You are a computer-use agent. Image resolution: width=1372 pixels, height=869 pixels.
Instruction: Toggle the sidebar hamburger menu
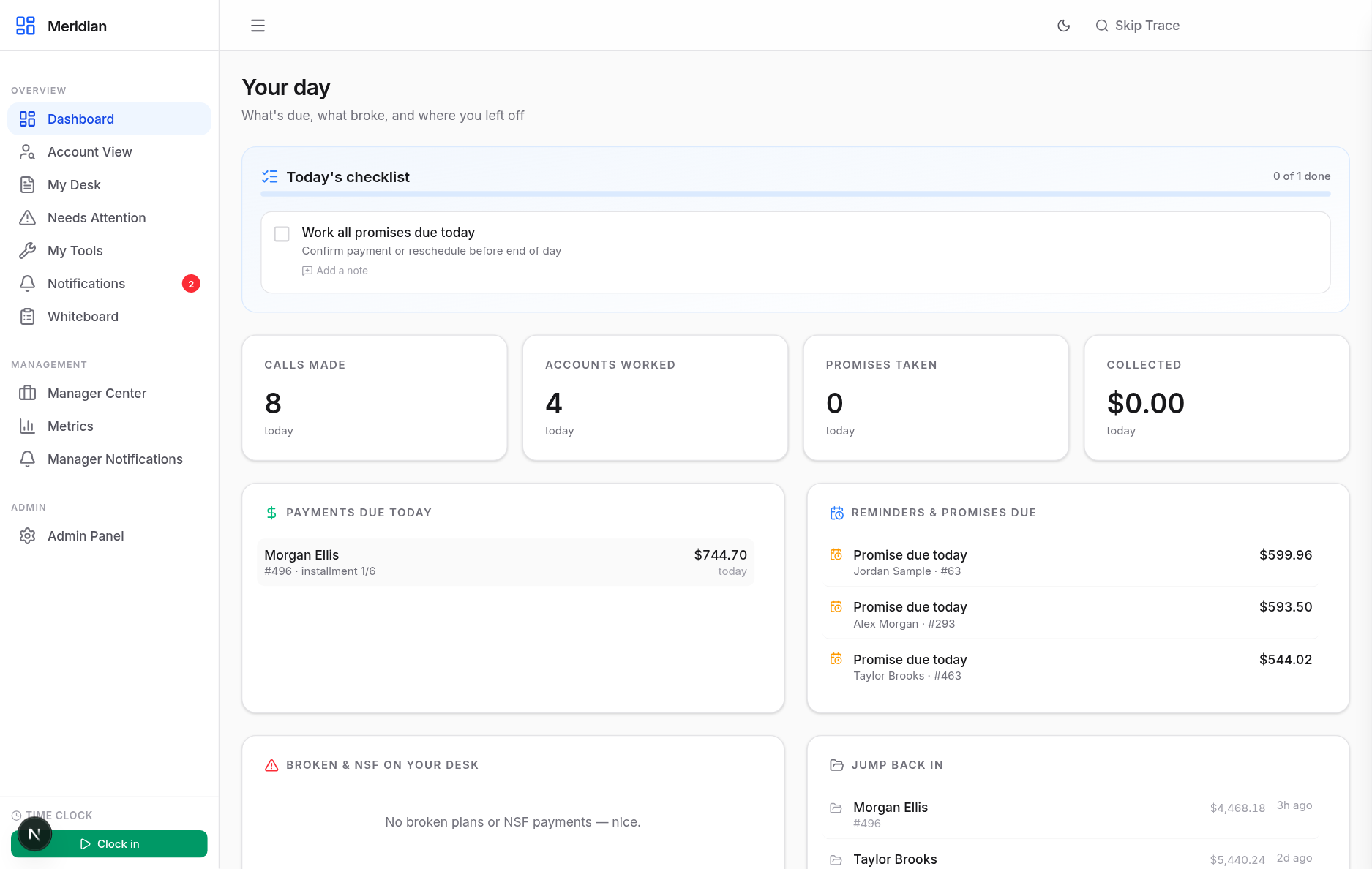(258, 26)
